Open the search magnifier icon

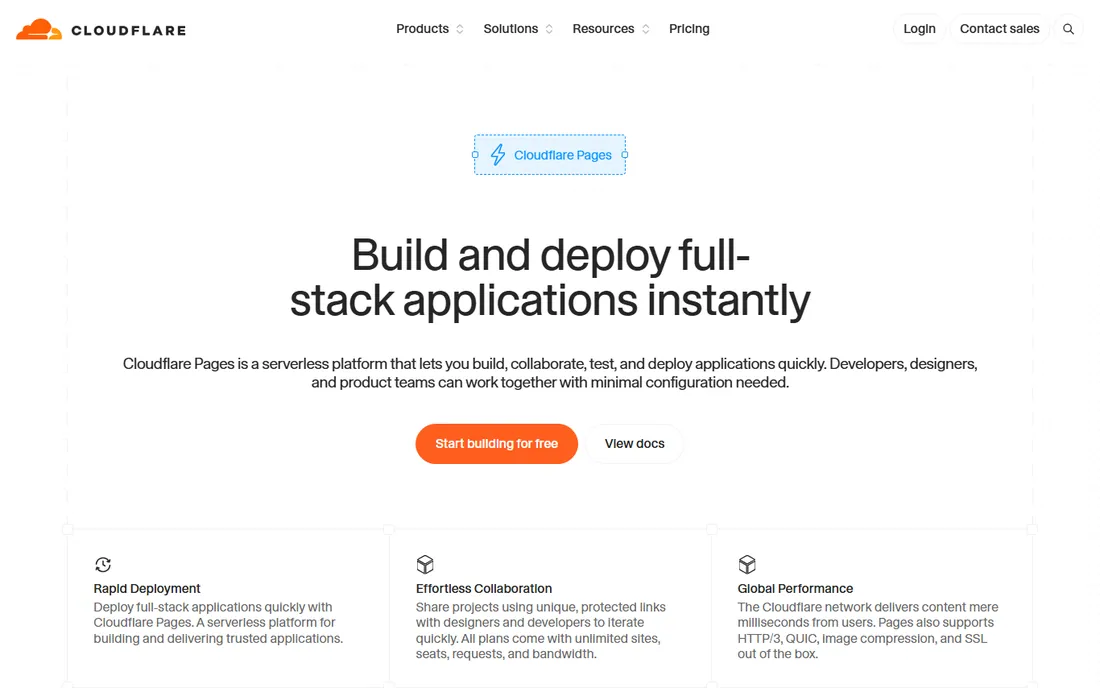click(1068, 29)
